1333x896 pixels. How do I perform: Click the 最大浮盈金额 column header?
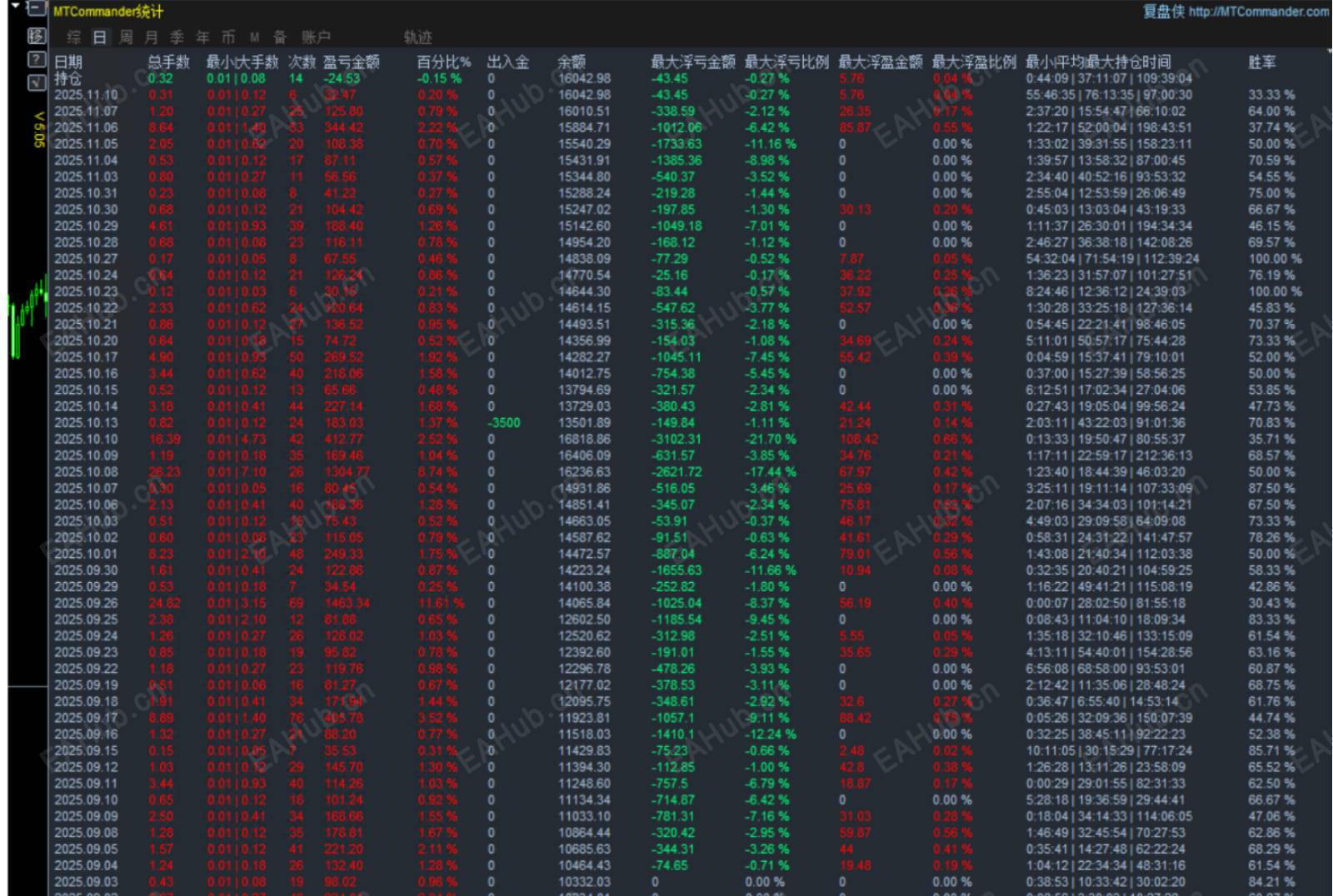[881, 62]
